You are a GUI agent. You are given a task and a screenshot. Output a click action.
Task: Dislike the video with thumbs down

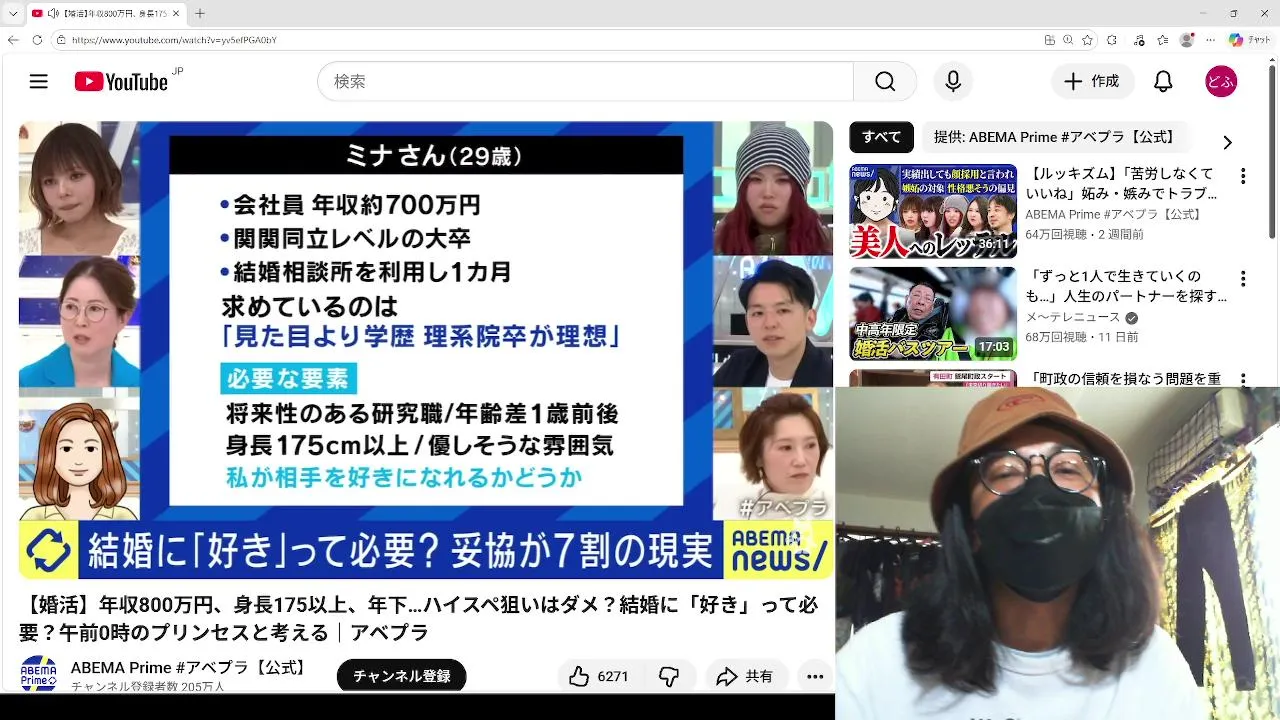(x=669, y=677)
